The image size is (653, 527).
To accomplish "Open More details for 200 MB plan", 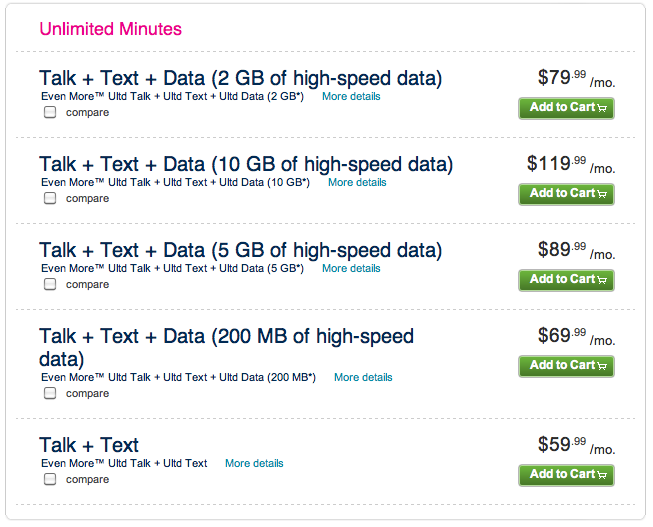I will (x=363, y=378).
